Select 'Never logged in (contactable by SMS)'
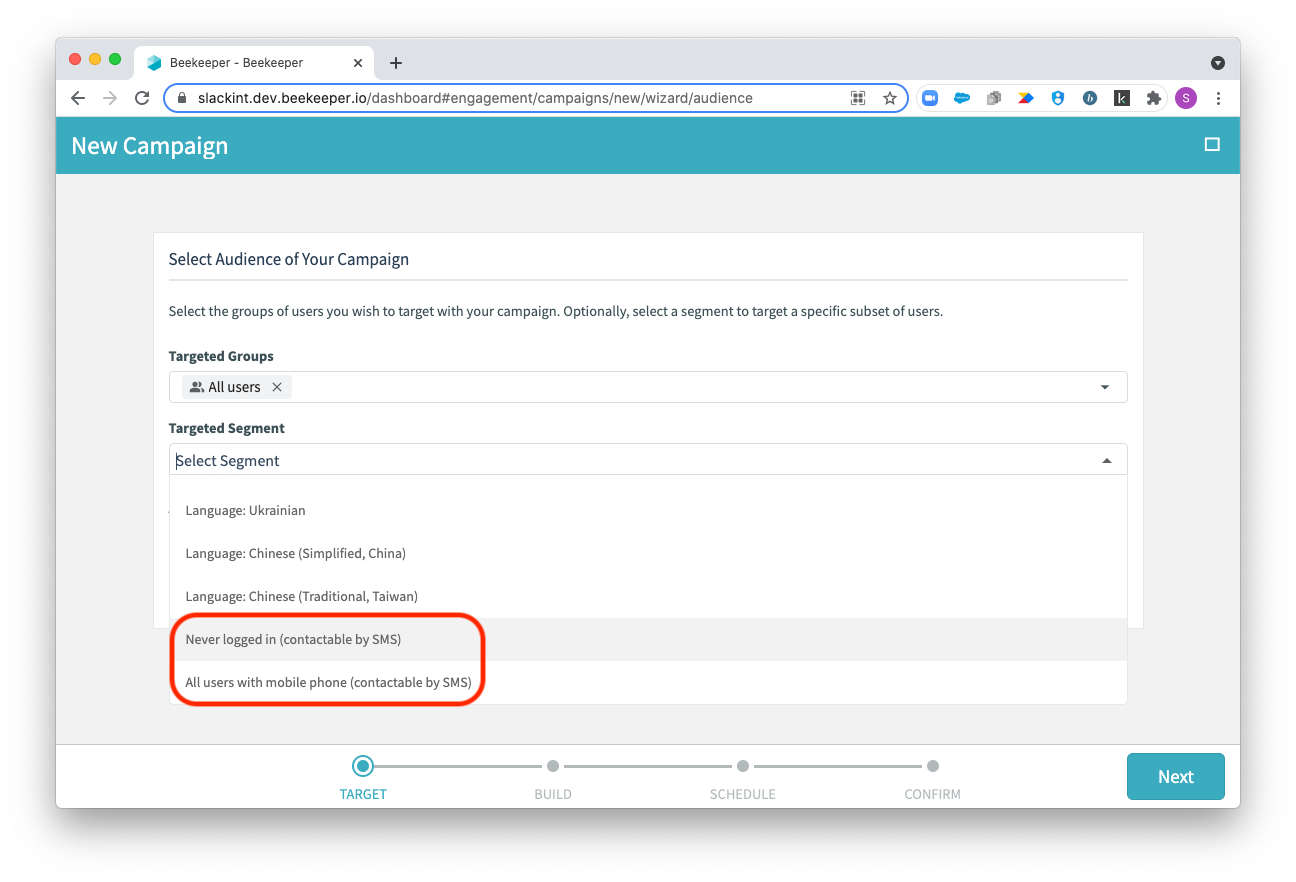This screenshot has height=882, width=1296. coord(293,638)
